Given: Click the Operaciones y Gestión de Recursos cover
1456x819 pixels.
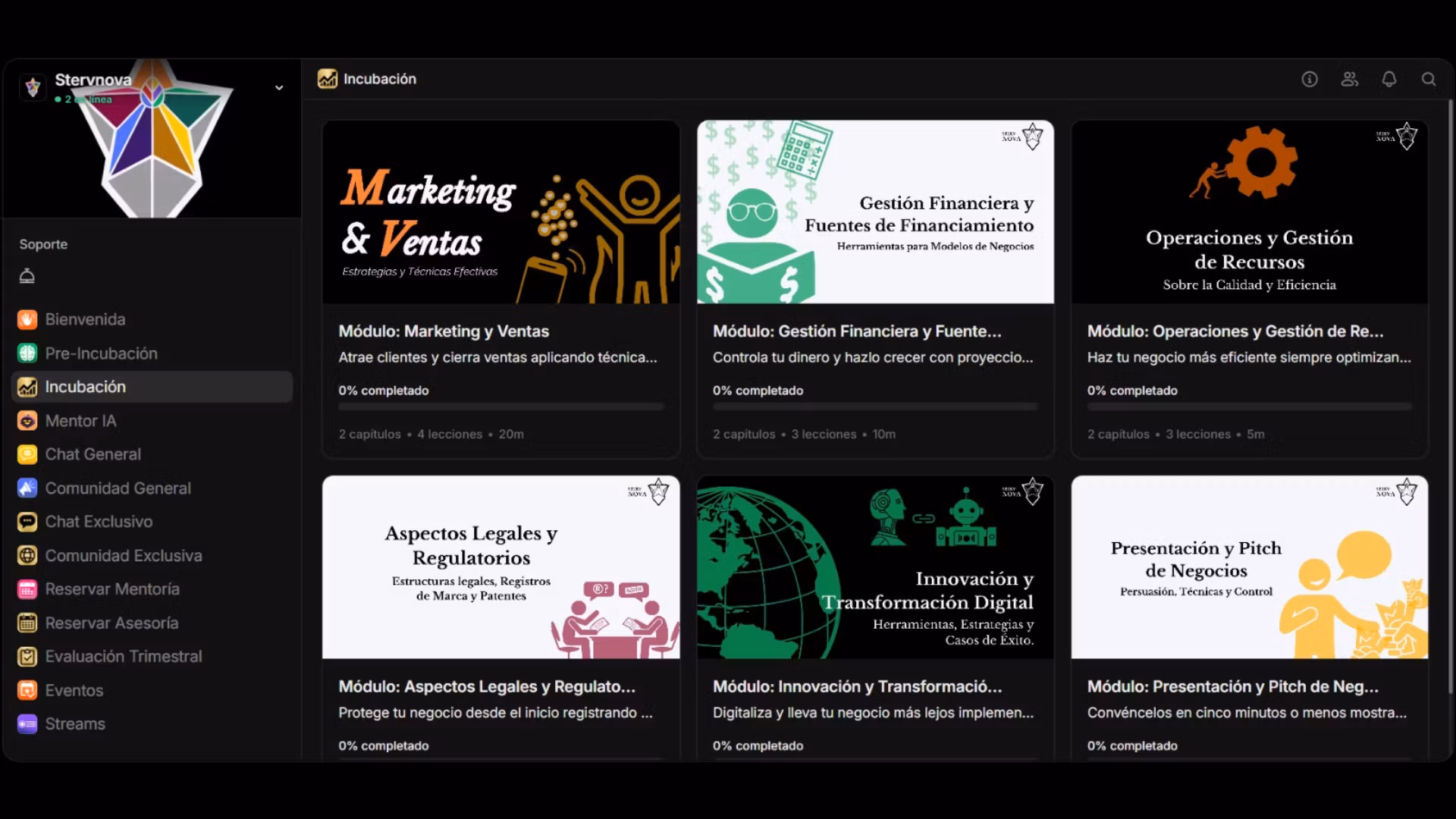Looking at the screenshot, I should pos(1250,212).
